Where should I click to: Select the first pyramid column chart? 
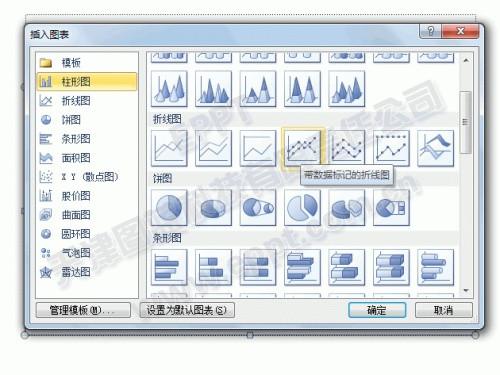pos(169,88)
